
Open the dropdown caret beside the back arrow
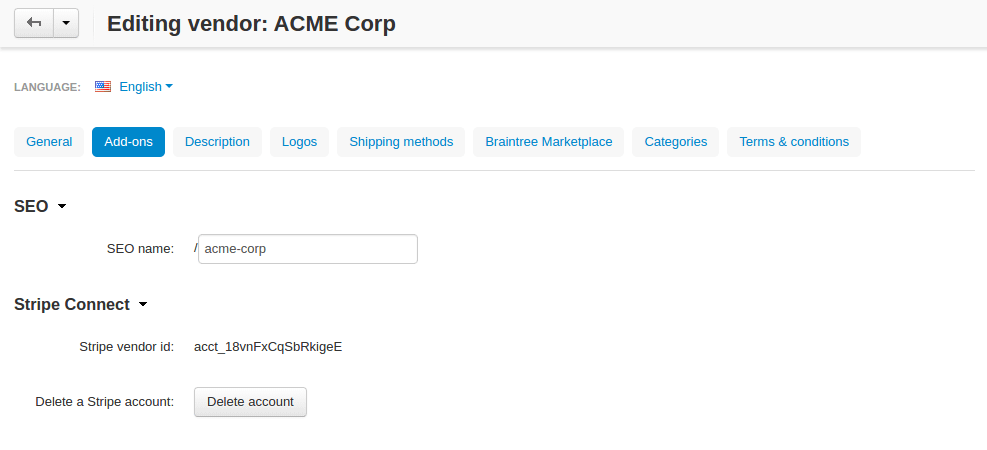tap(66, 23)
